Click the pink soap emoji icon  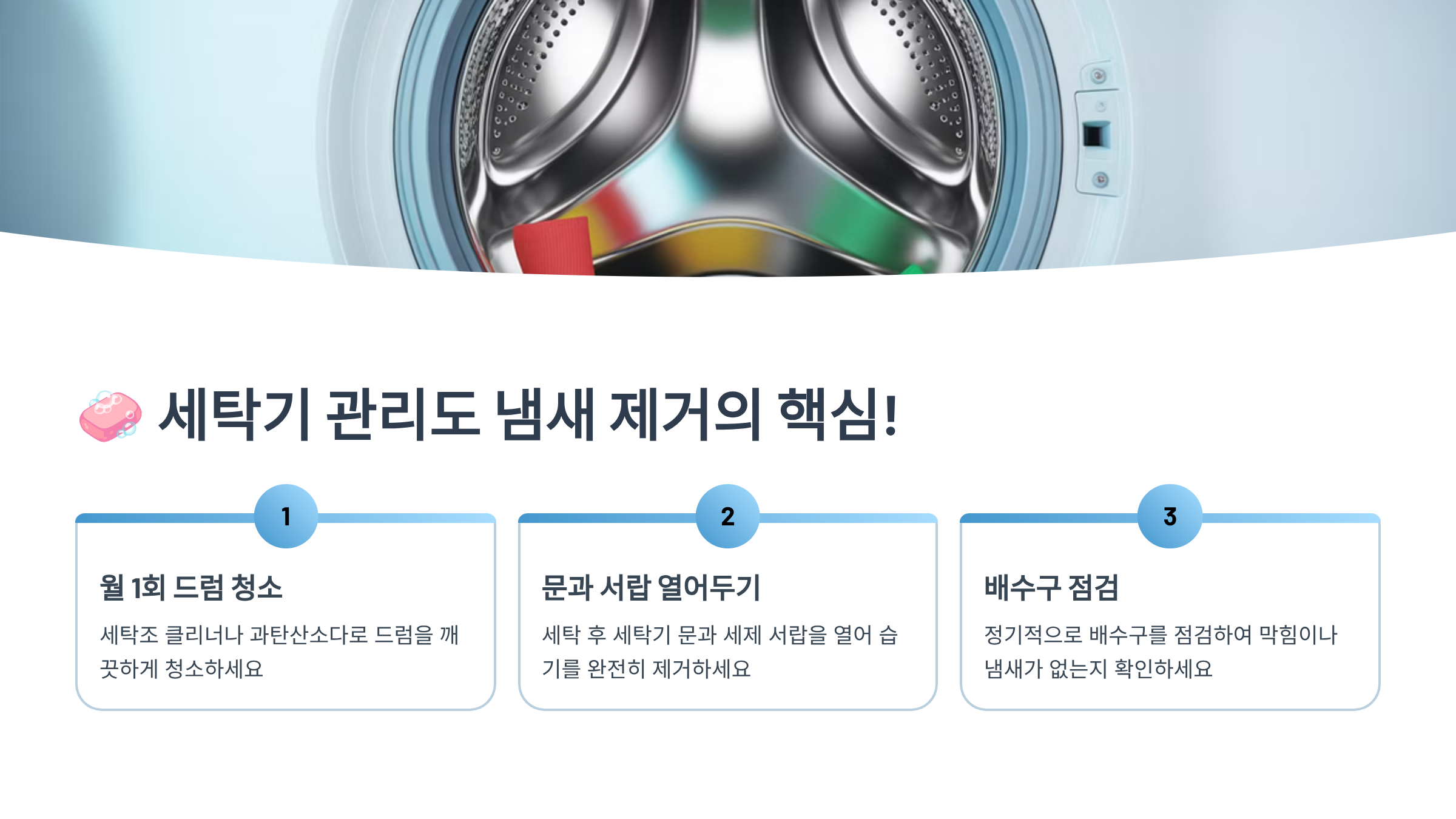click(x=110, y=416)
